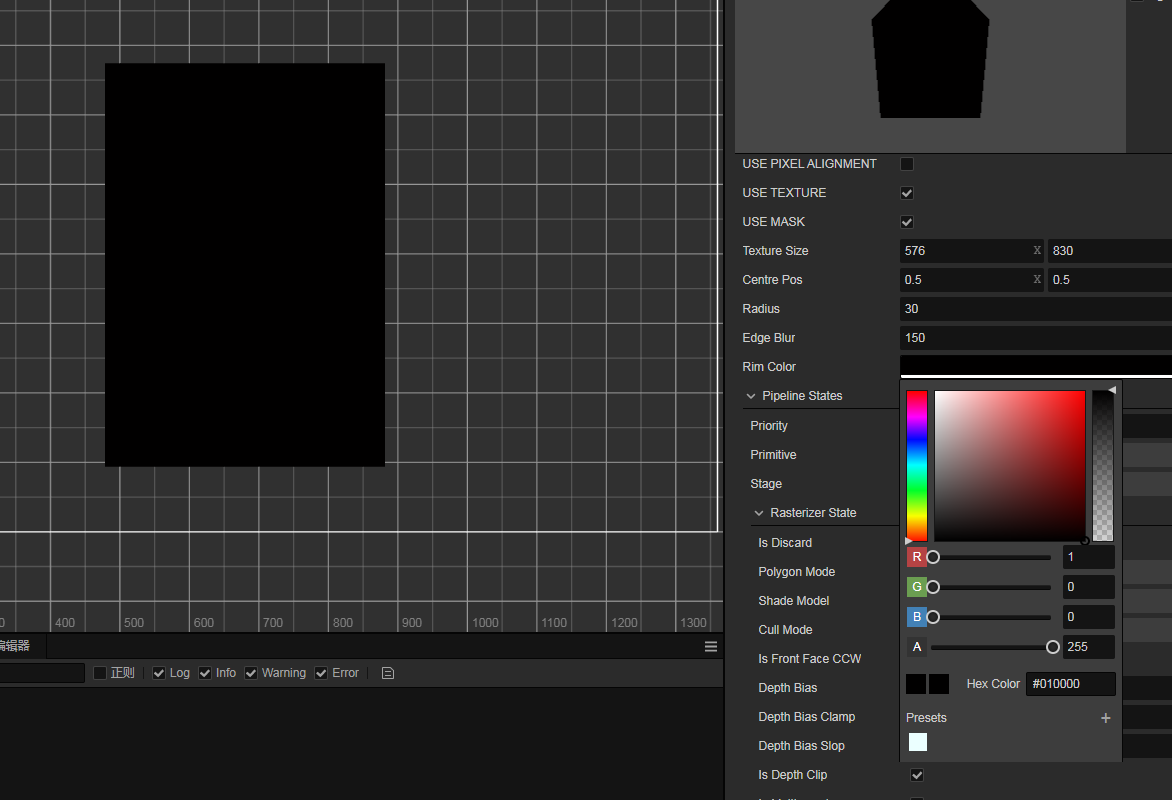
Task: Click the Cull Mode property label
Action: point(785,630)
